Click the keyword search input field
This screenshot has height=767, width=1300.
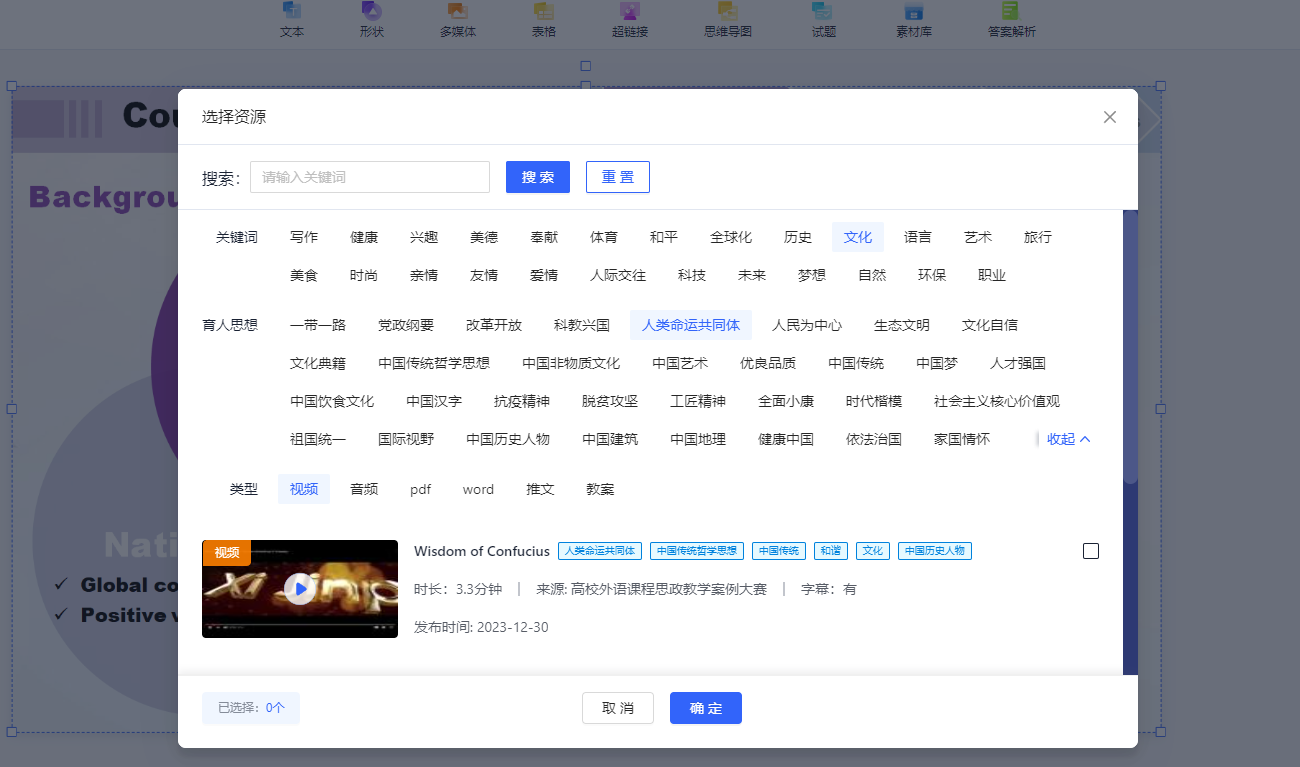pyautogui.click(x=370, y=177)
